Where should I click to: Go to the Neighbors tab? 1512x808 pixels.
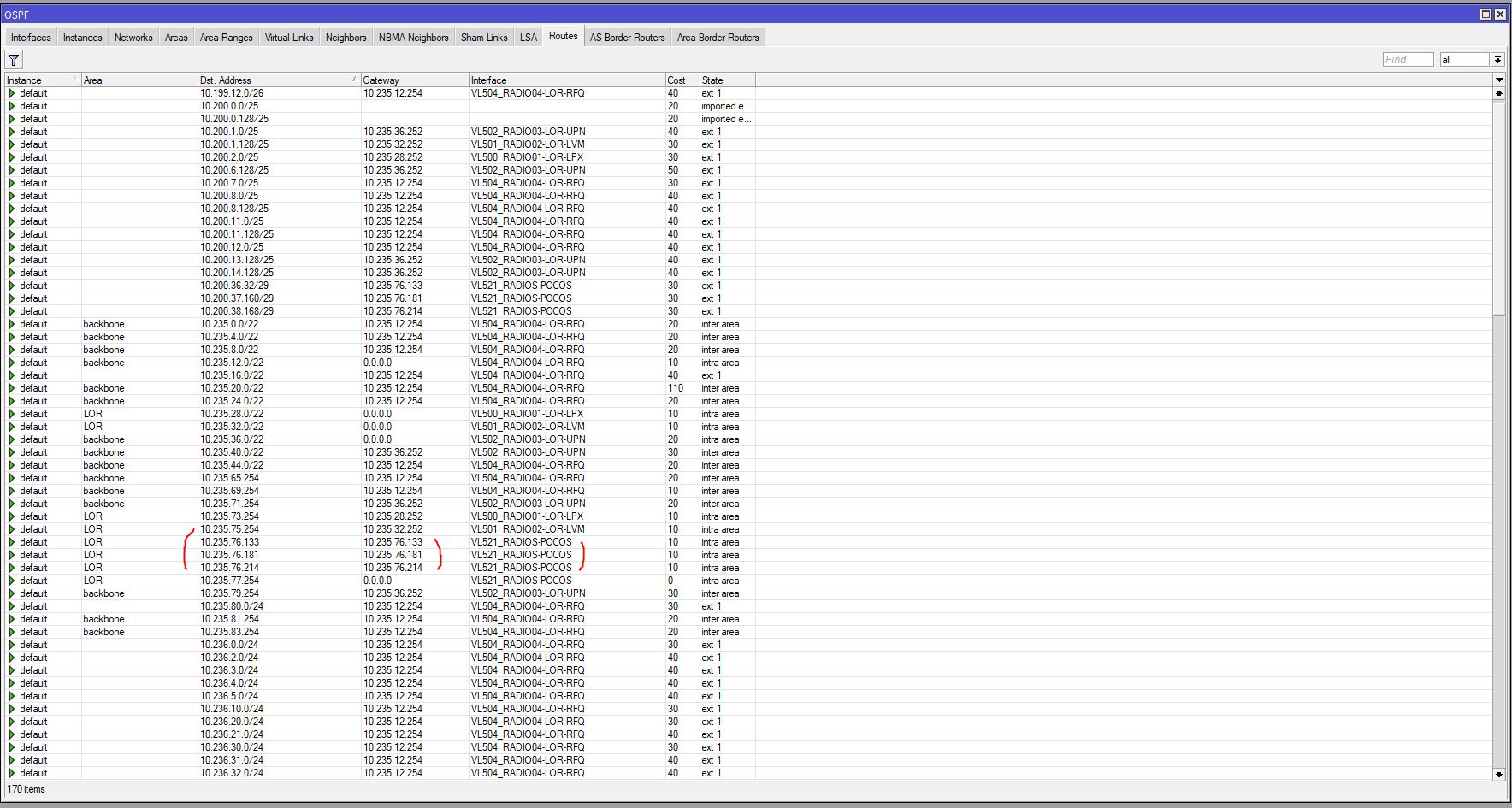click(346, 38)
